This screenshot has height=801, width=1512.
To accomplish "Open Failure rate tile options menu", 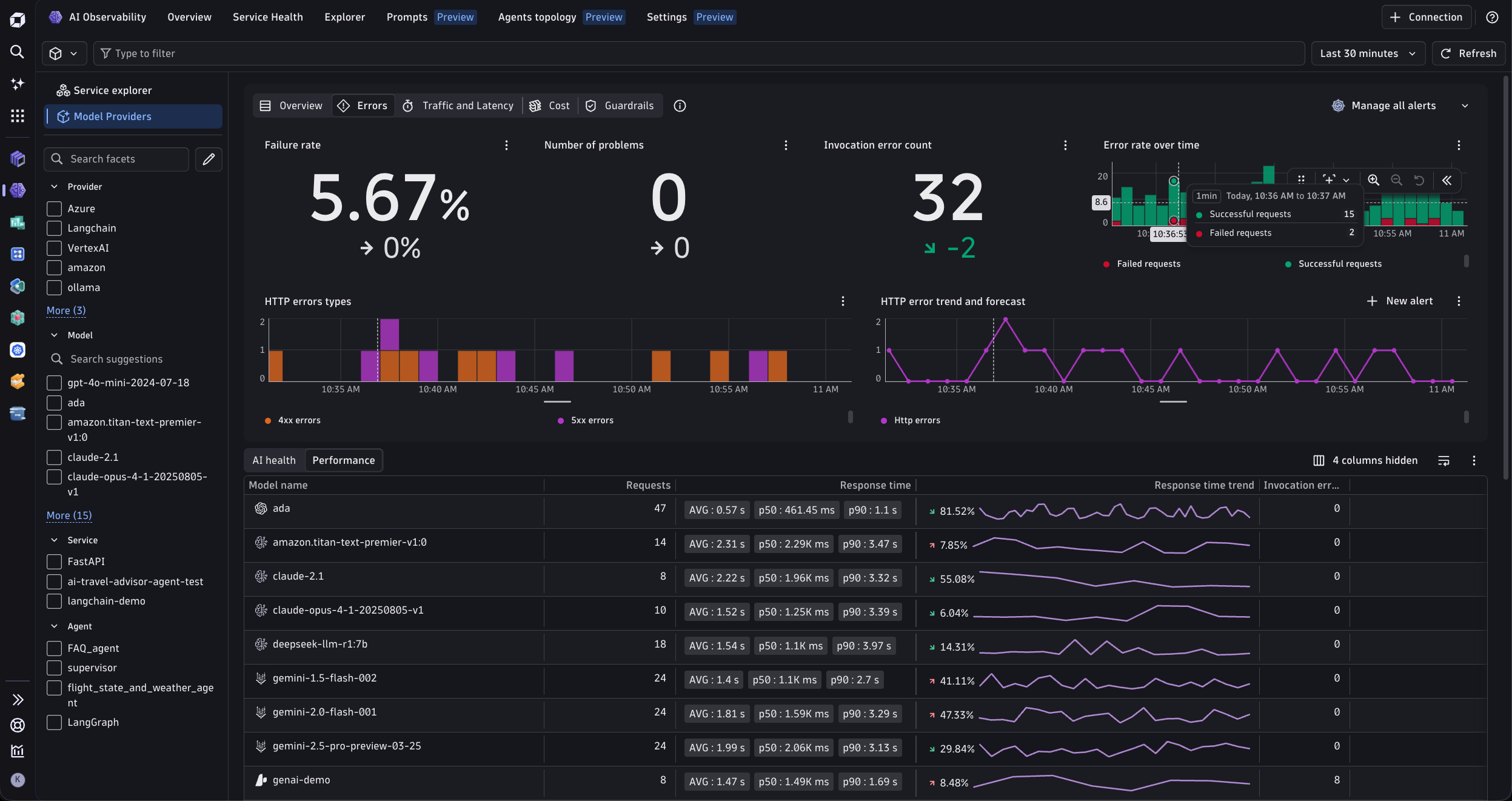I will click(506, 145).
